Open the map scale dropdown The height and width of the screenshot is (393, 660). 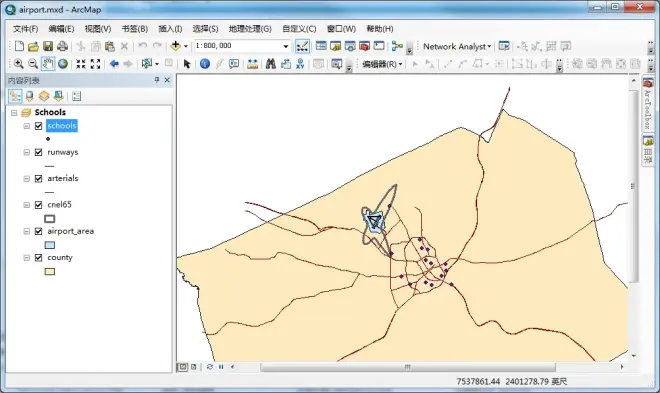(x=286, y=46)
